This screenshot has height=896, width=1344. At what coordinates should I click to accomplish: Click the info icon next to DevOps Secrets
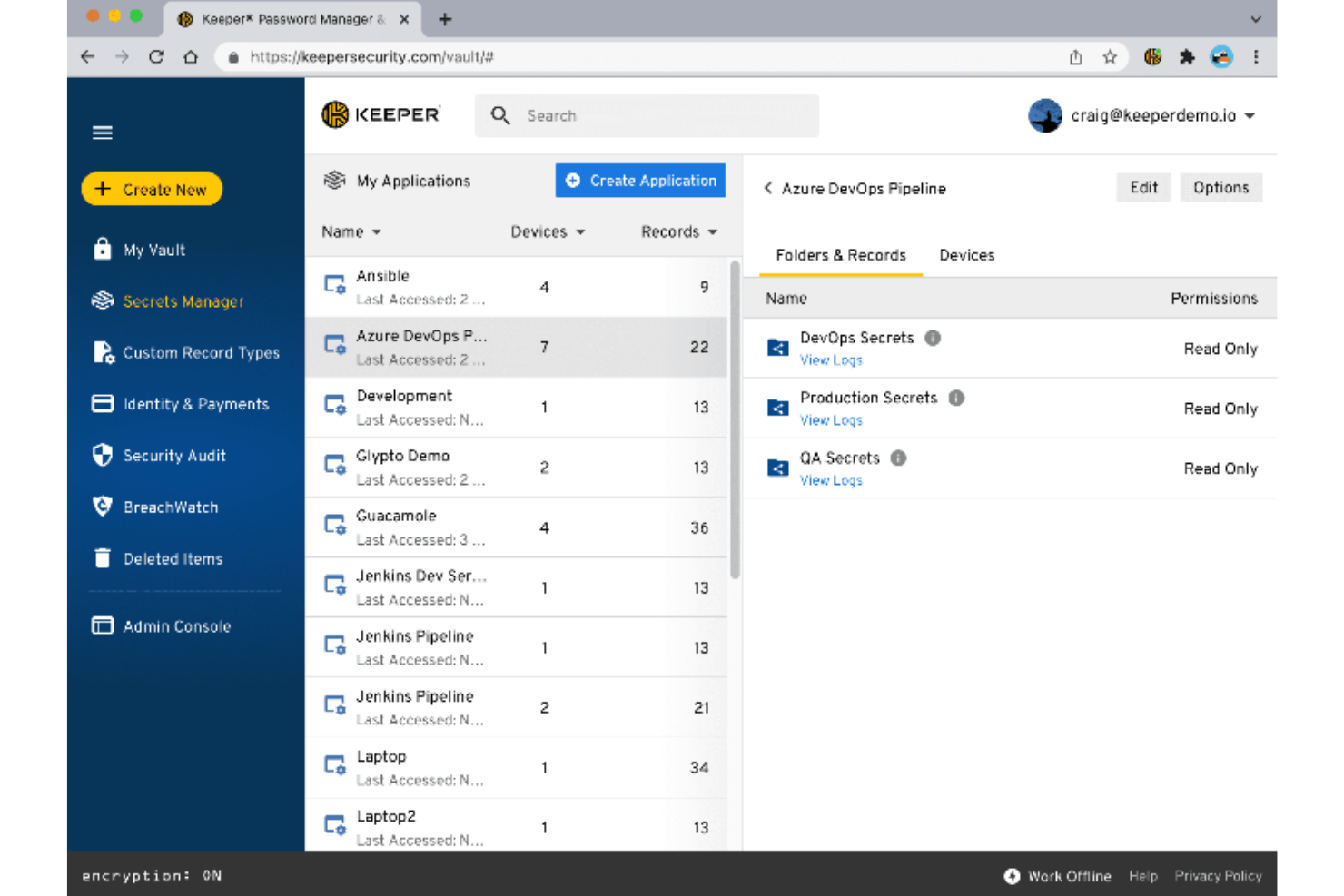coord(933,337)
